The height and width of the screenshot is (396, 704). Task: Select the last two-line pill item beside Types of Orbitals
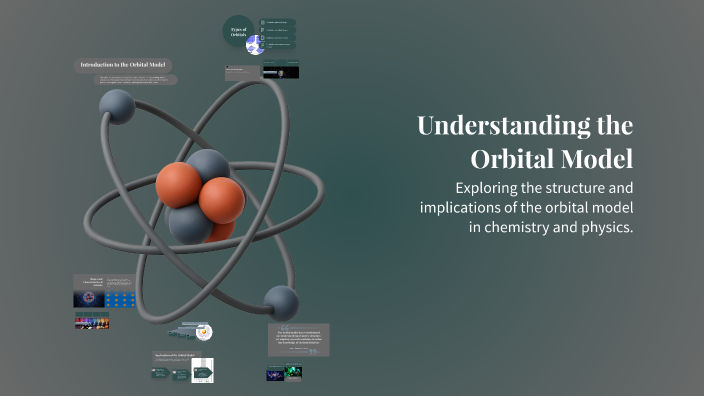tap(277, 45)
